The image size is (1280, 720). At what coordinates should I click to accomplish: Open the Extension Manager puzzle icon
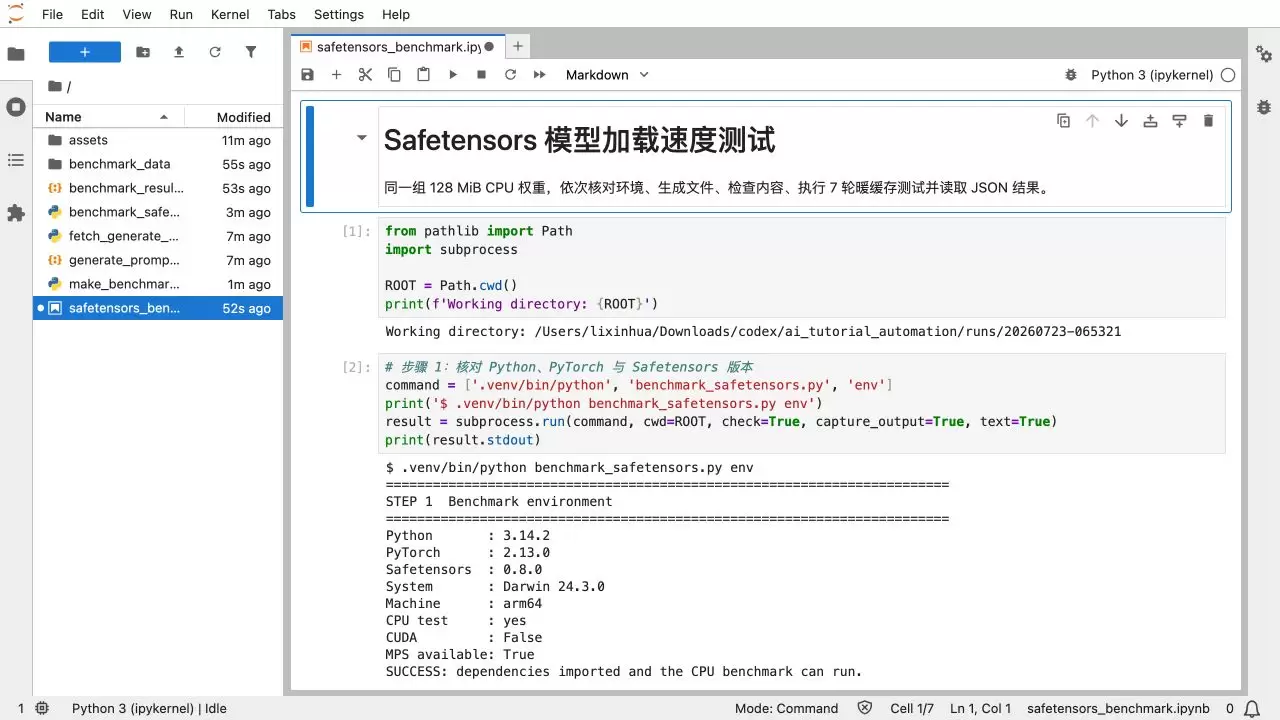(x=16, y=213)
